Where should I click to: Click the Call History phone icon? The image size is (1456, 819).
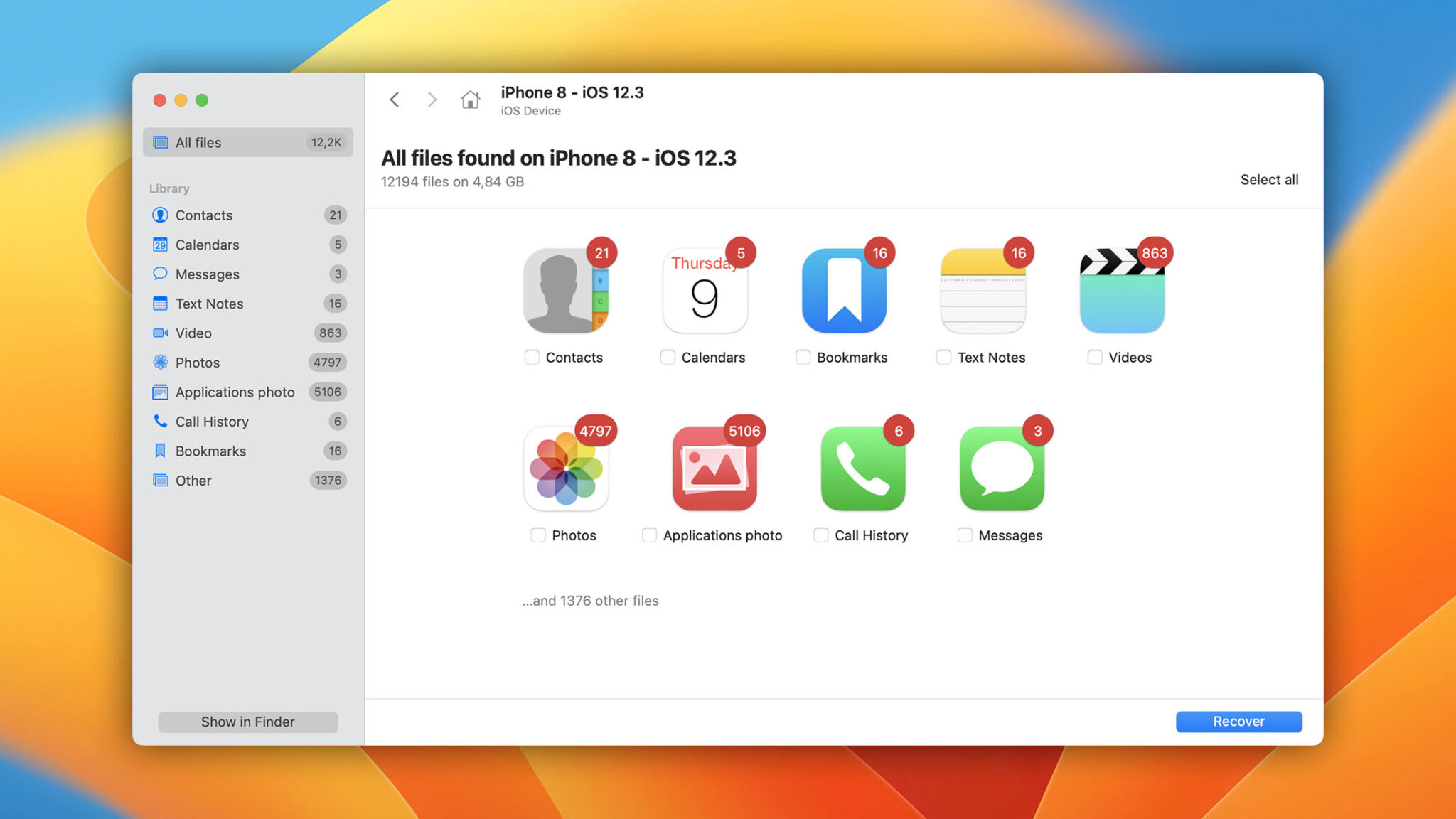pyautogui.click(x=161, y=421)
